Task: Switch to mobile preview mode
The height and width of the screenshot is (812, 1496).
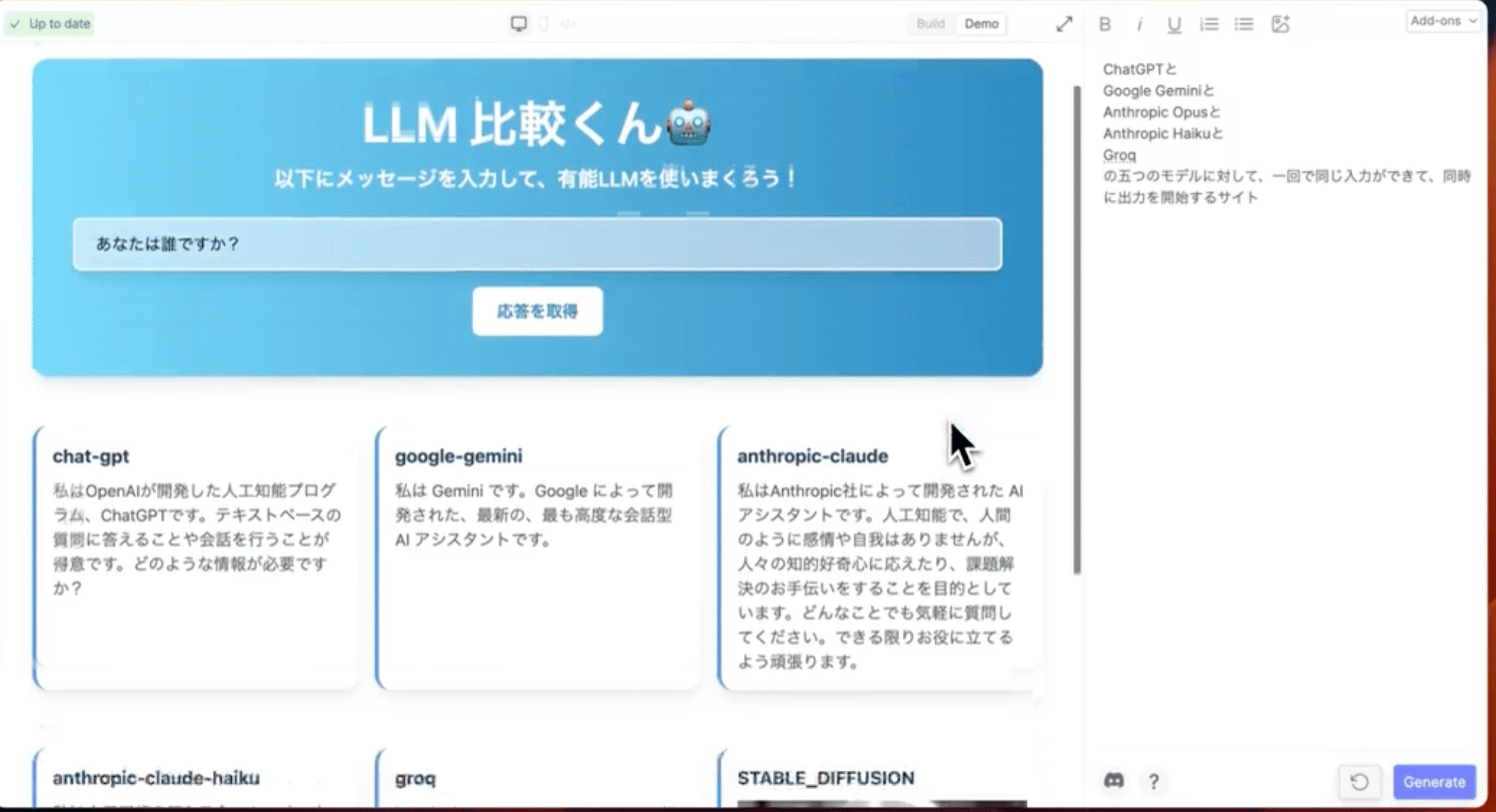Action: point(544,24)
